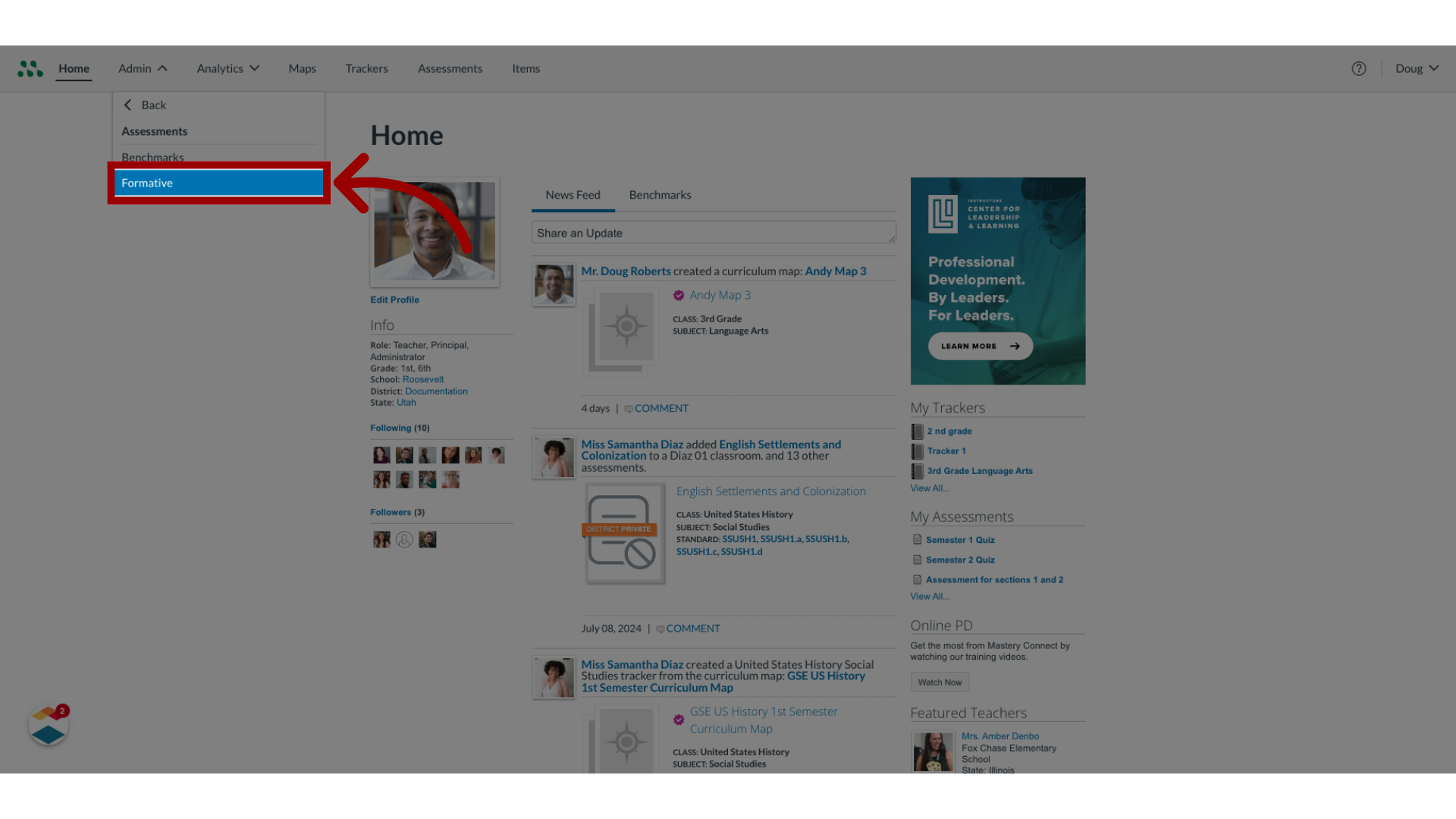
Task: Click Share an Update input field
Action: point(713,232)
